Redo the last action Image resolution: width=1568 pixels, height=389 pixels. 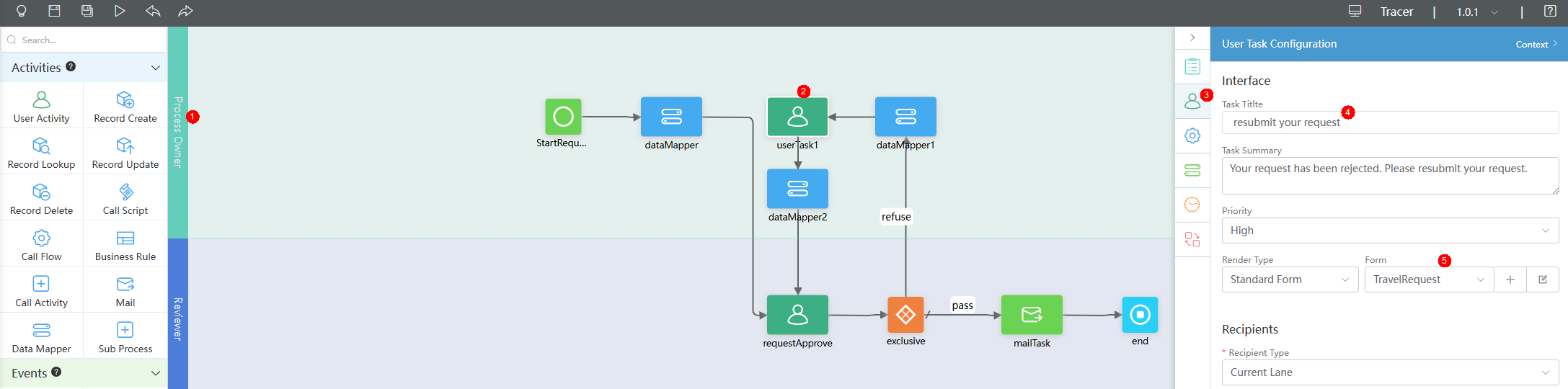coord(185,11)
